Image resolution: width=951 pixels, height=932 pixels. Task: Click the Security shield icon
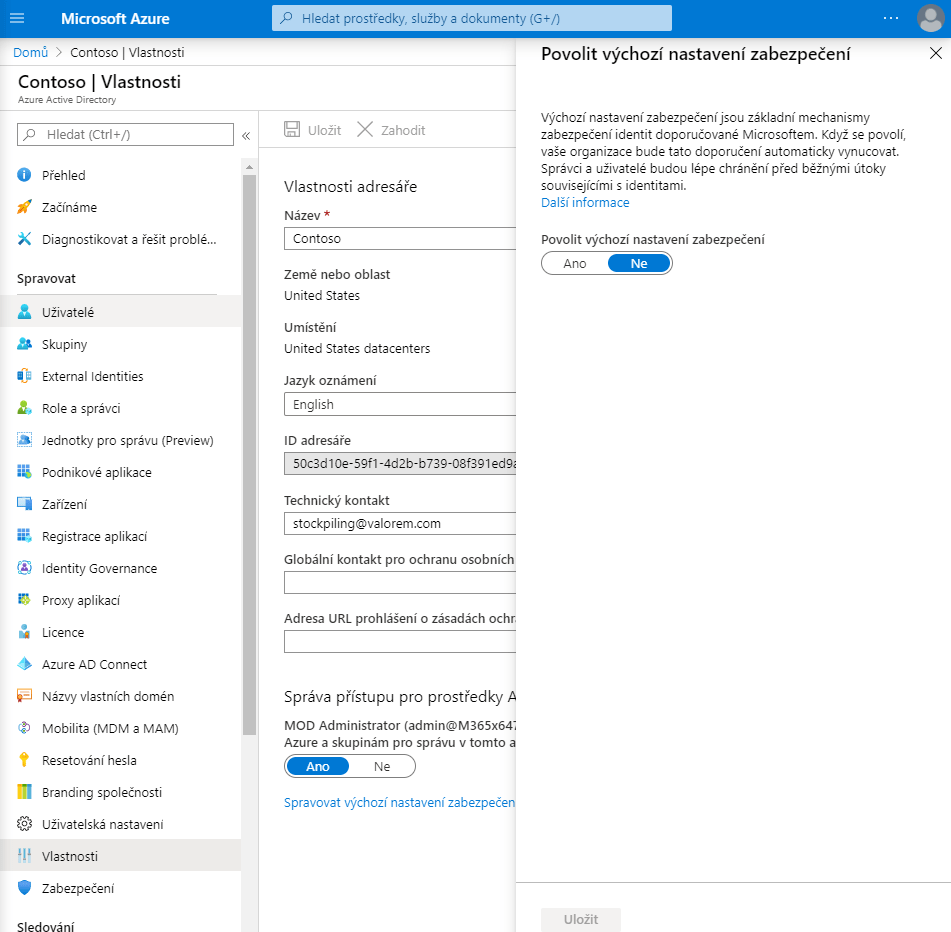25,888
